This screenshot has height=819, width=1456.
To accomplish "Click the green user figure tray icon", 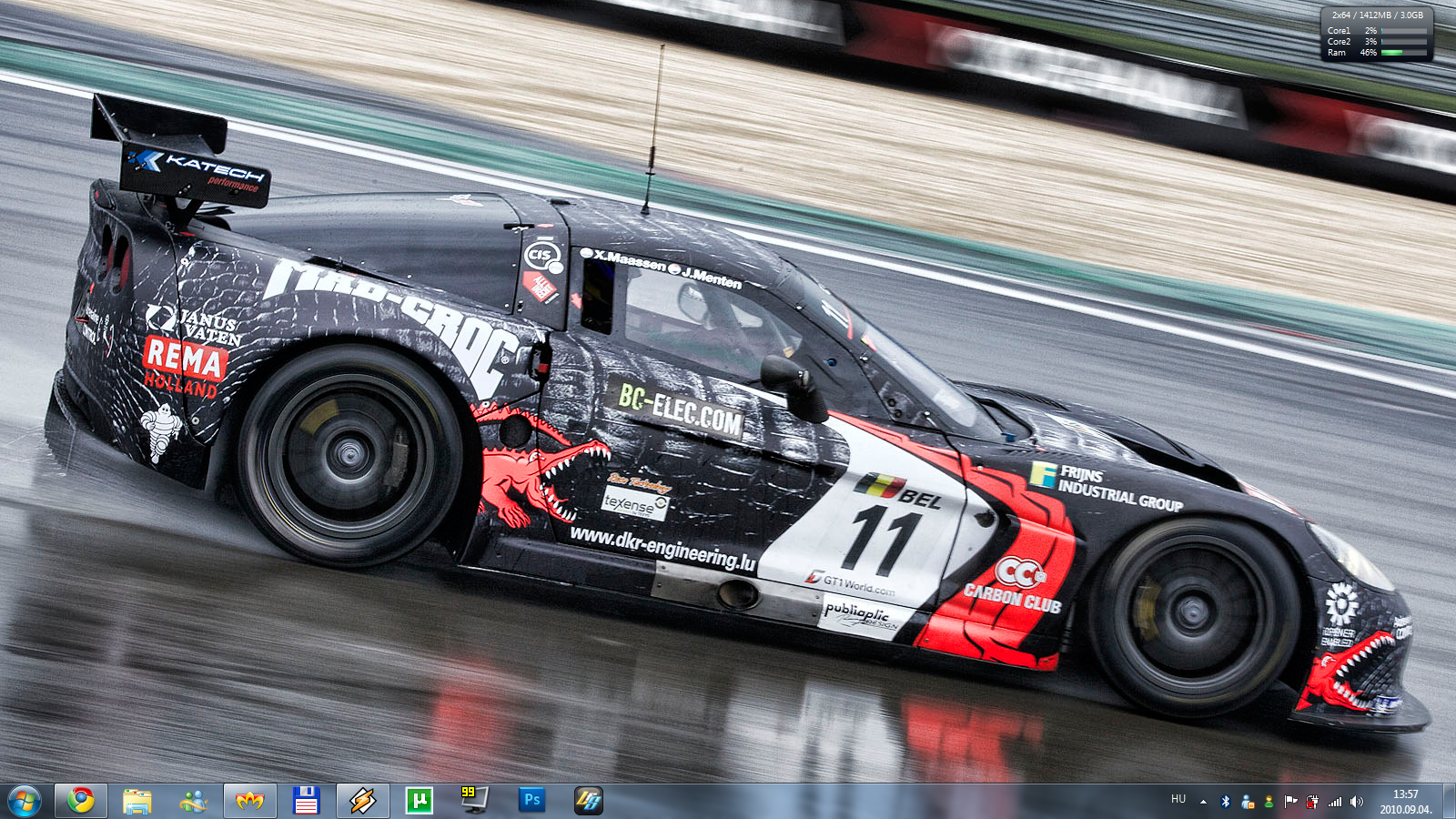I will [x=1269, y=802].
